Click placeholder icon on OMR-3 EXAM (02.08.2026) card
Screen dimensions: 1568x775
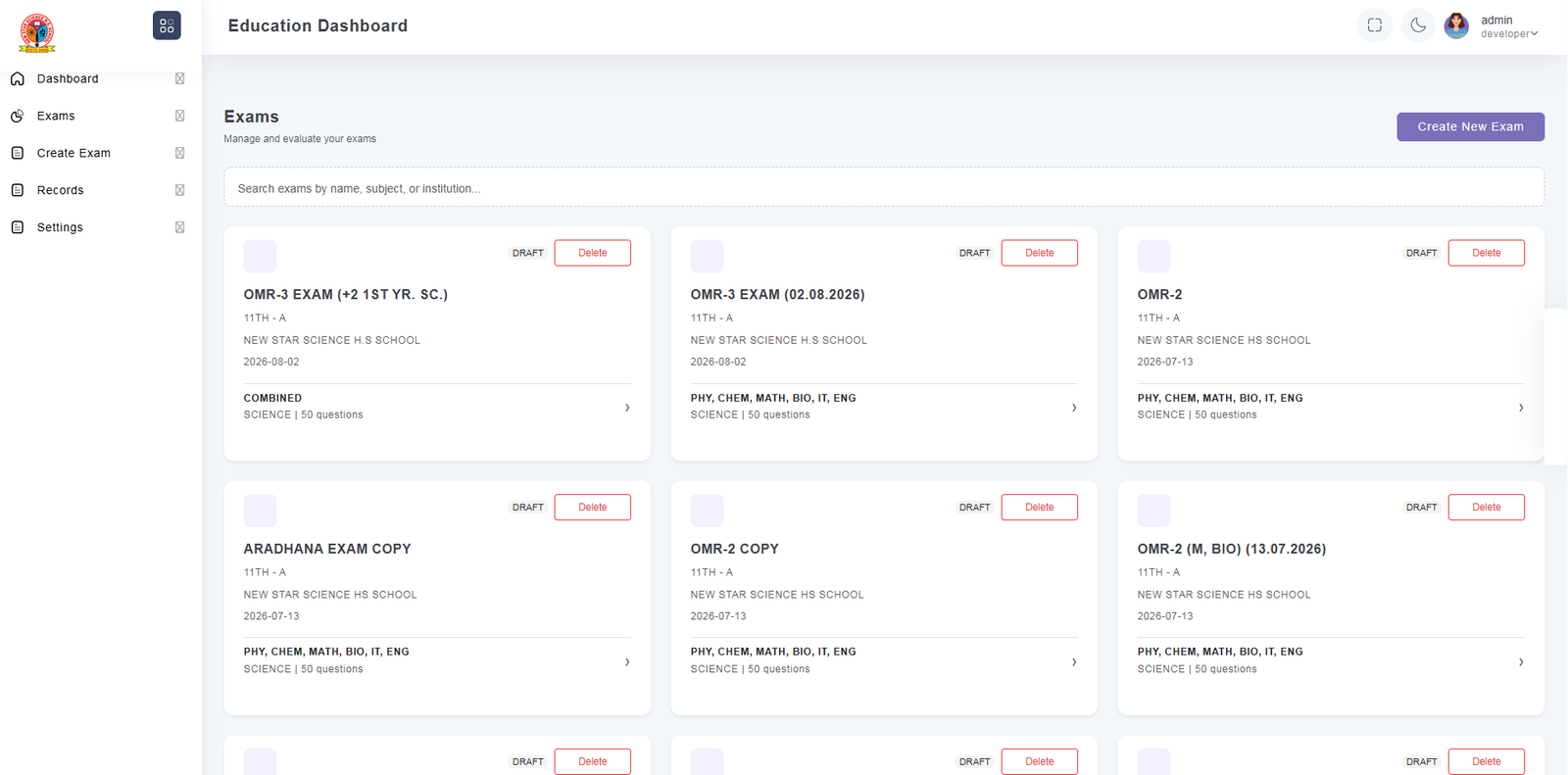click(708, 256)
